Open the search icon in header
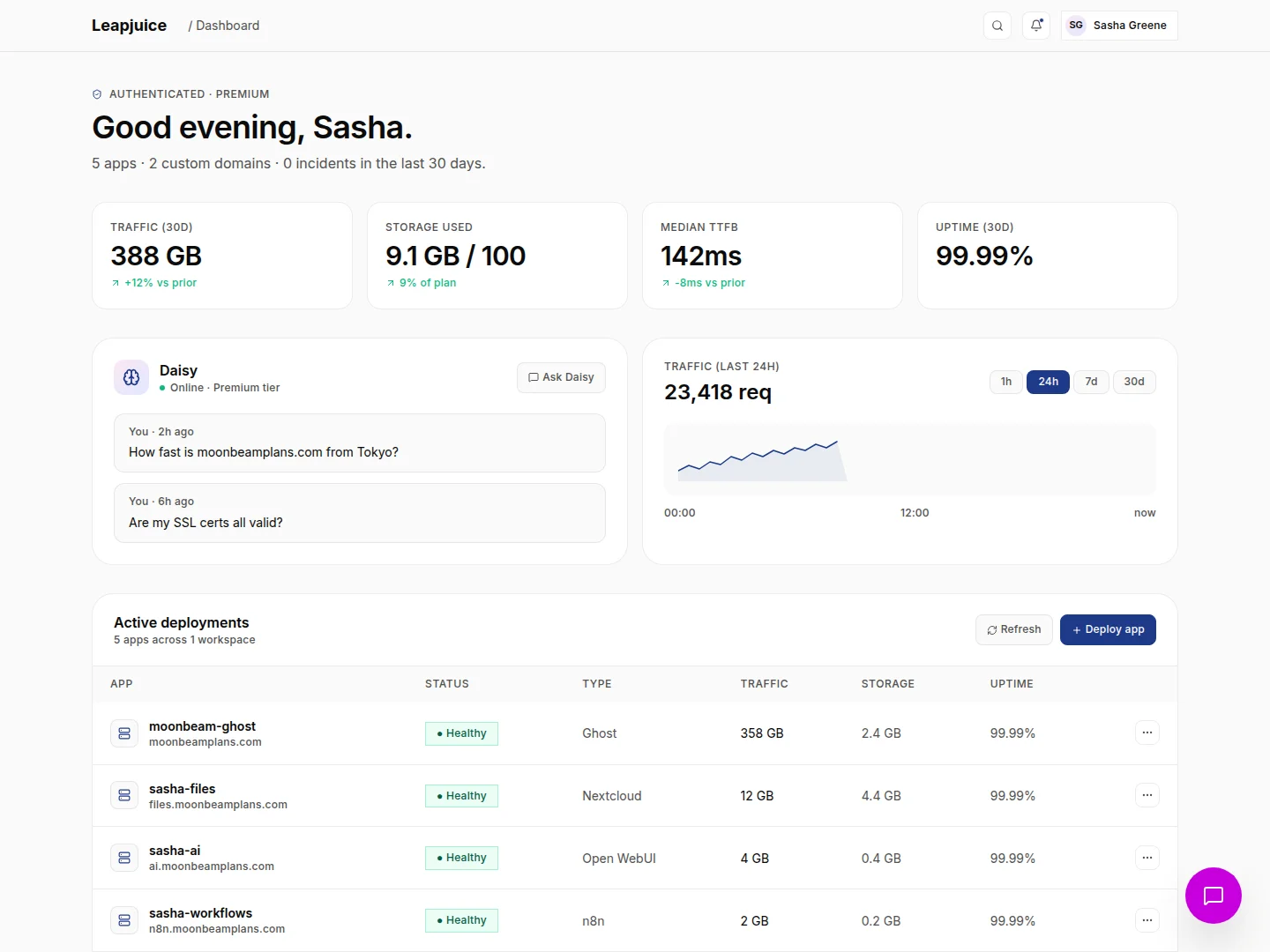The image size is (1270, 952). [997, 26]
